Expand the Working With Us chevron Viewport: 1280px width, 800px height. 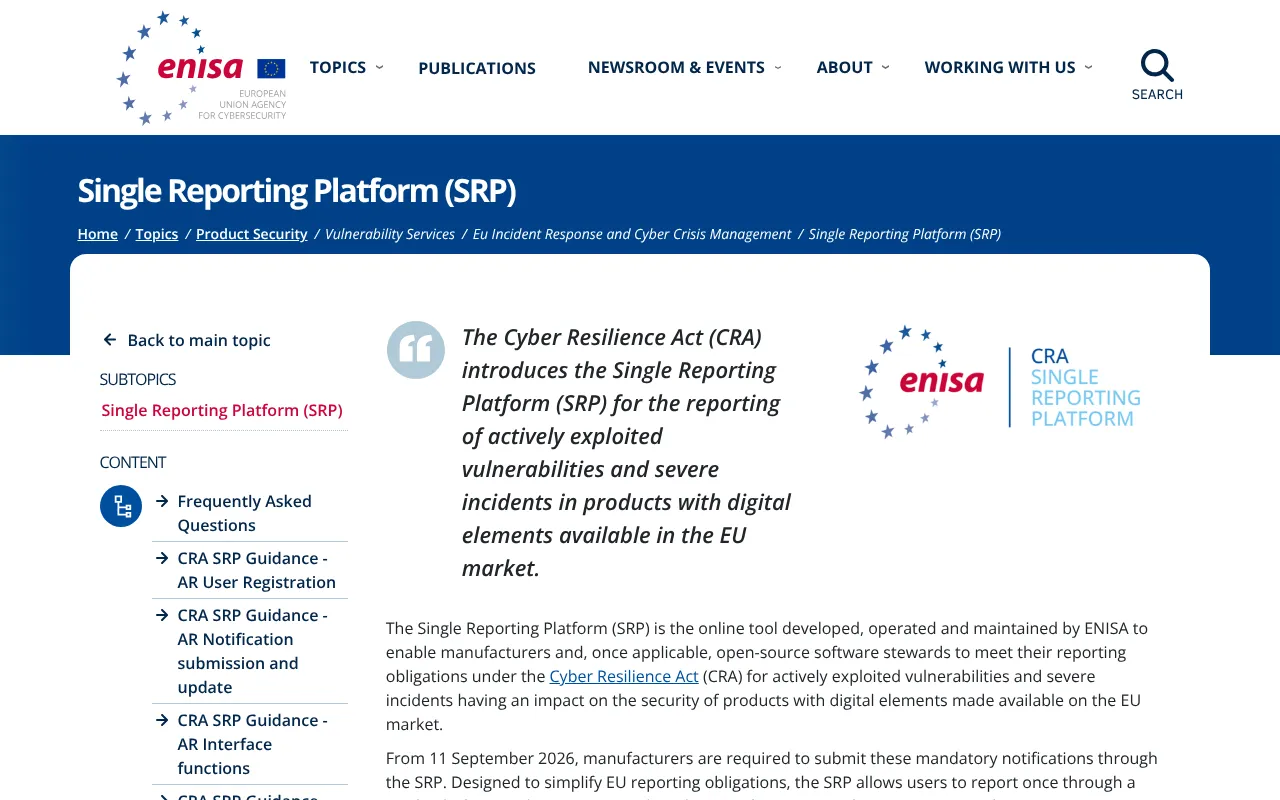pos(1088,67)
